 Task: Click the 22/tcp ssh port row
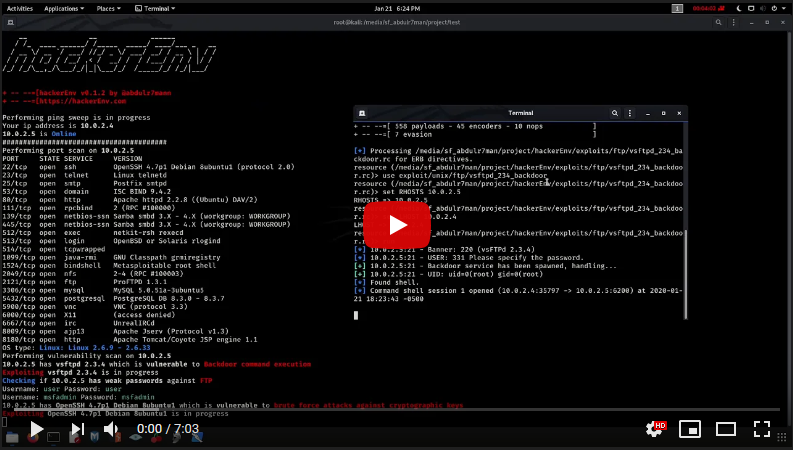(148, 167)
